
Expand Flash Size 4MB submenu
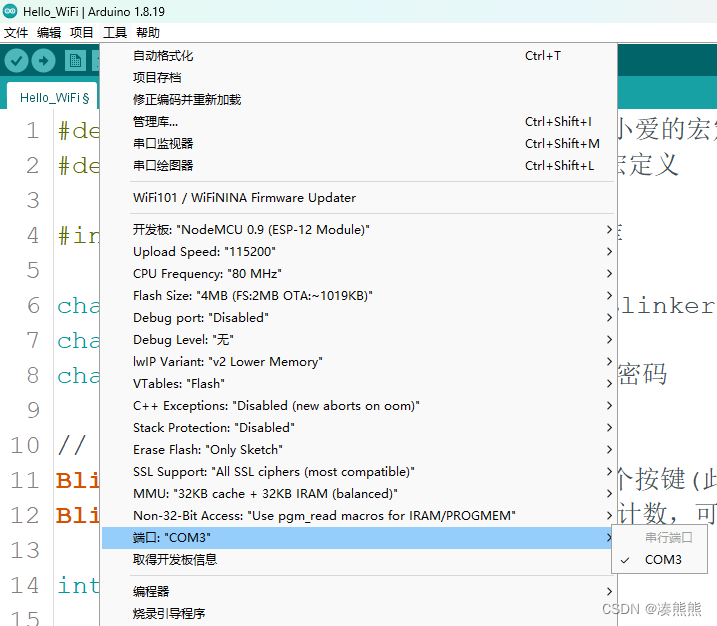358,295
